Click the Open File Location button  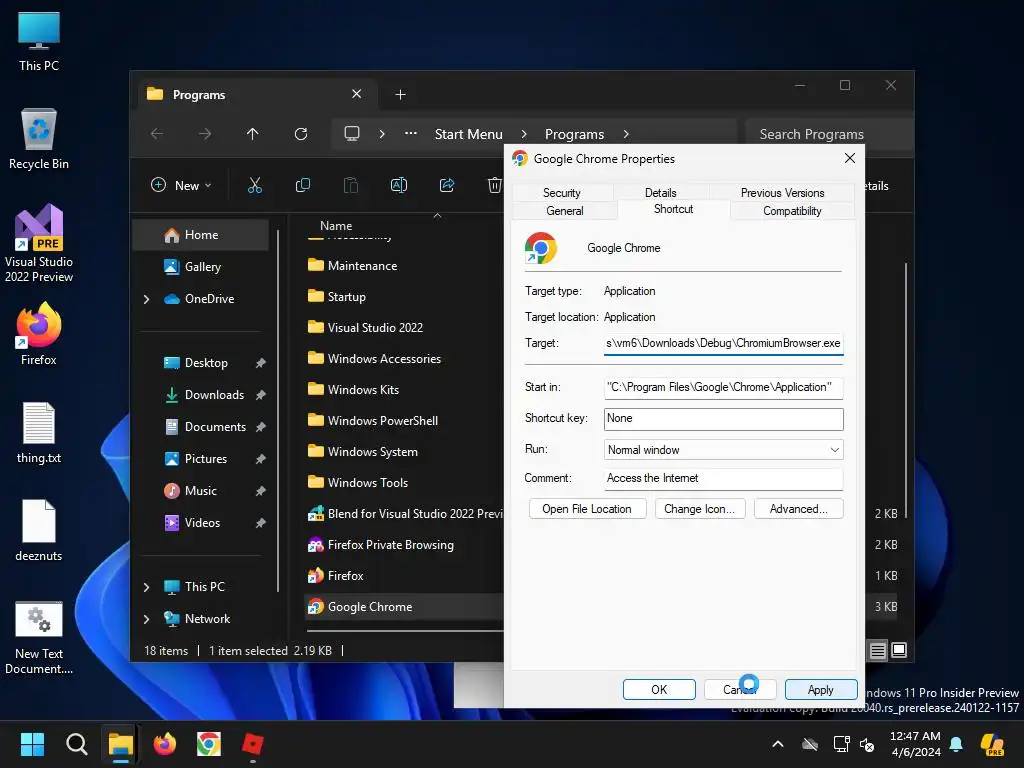click(587, 509)
